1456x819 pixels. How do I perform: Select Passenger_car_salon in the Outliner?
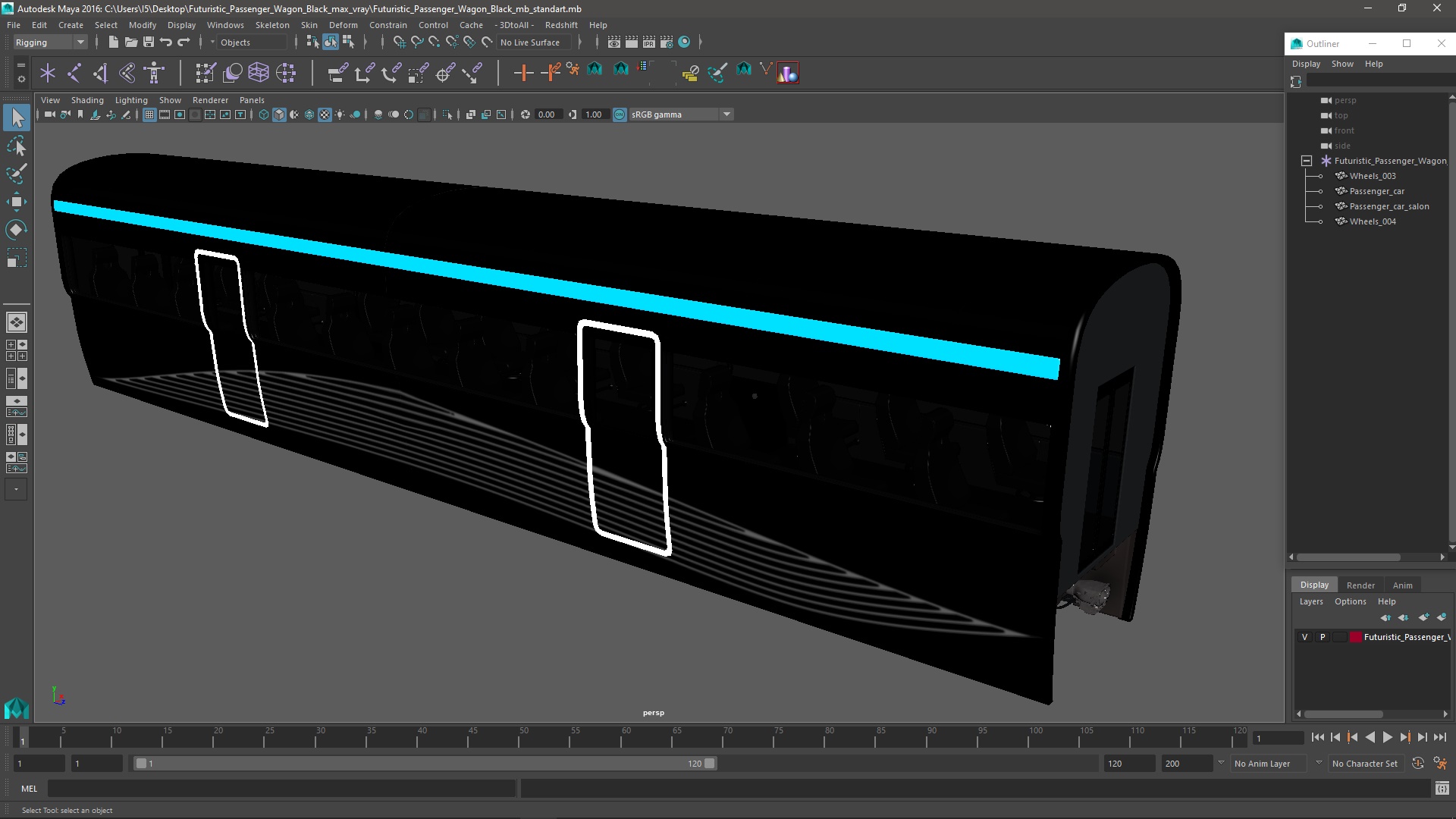click(x=1389, y=206)
